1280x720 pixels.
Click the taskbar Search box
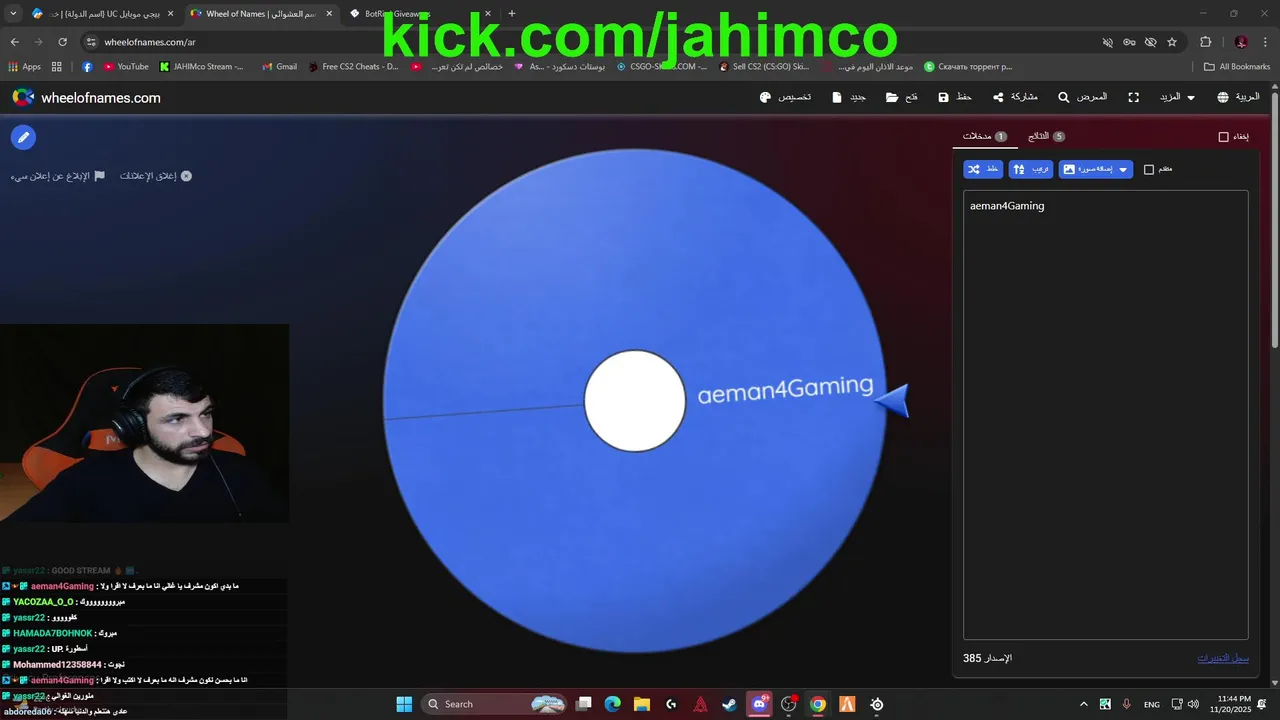pos(495,704)
